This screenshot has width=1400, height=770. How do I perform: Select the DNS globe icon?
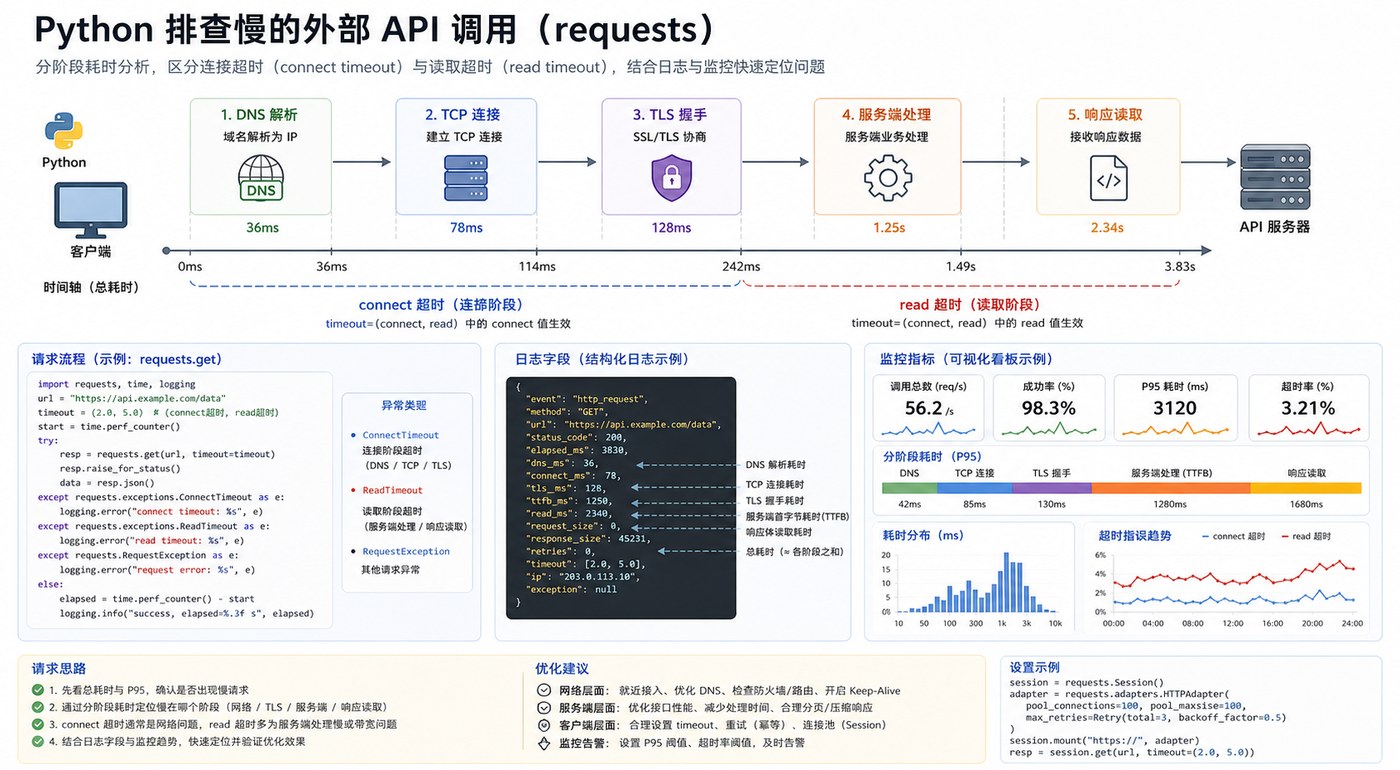tap(261, 179)
